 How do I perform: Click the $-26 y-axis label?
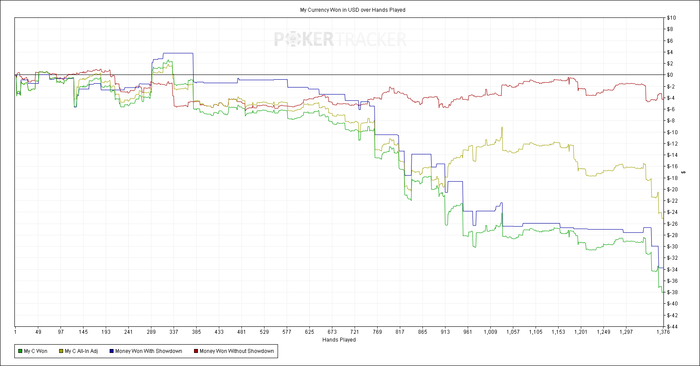[672, 224]
